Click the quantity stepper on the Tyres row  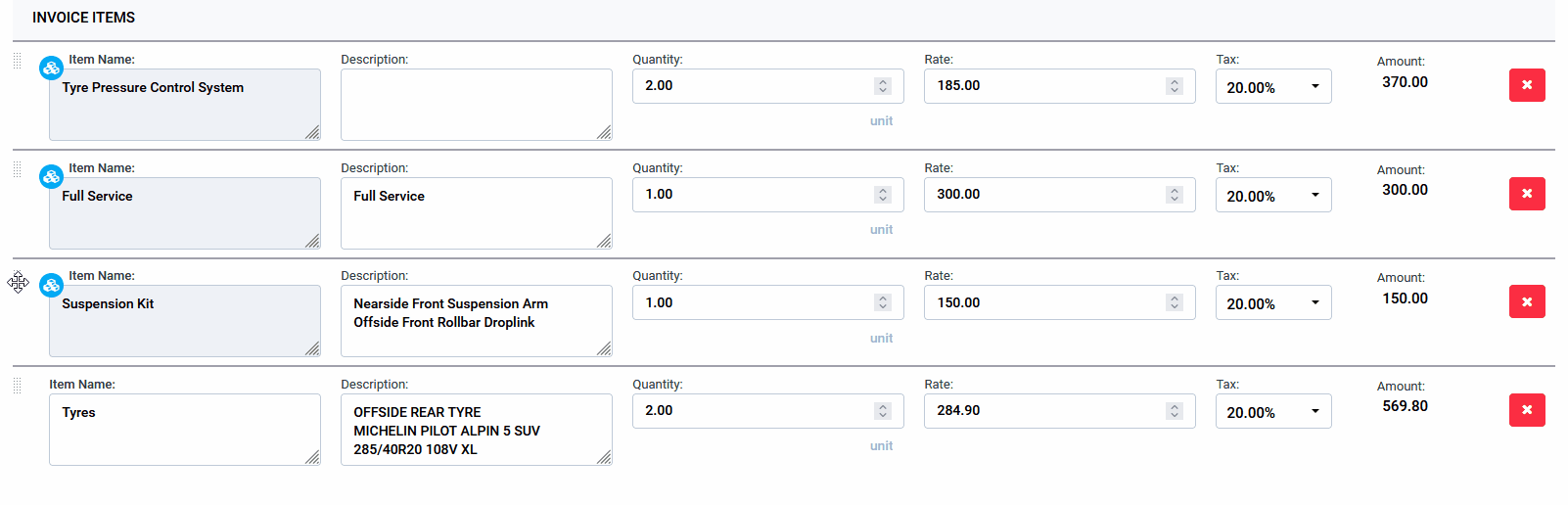[883, 411]
